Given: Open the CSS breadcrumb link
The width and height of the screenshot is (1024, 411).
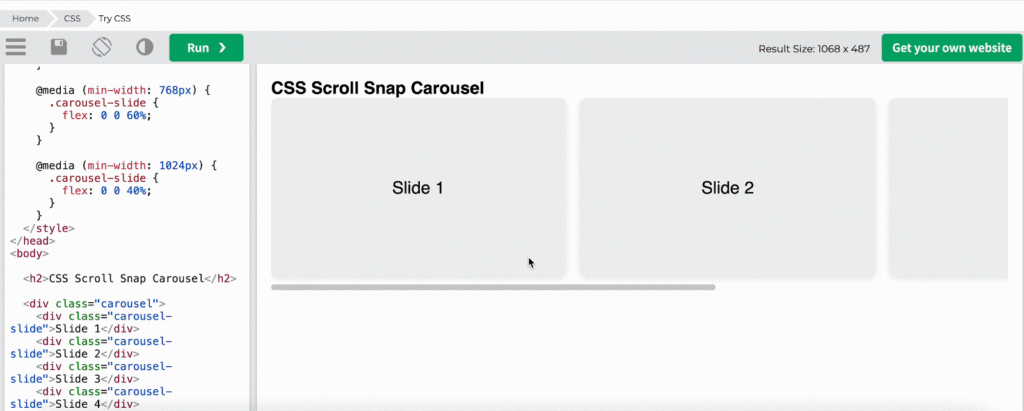Looking at the screenshot, I should coord(72,18).
